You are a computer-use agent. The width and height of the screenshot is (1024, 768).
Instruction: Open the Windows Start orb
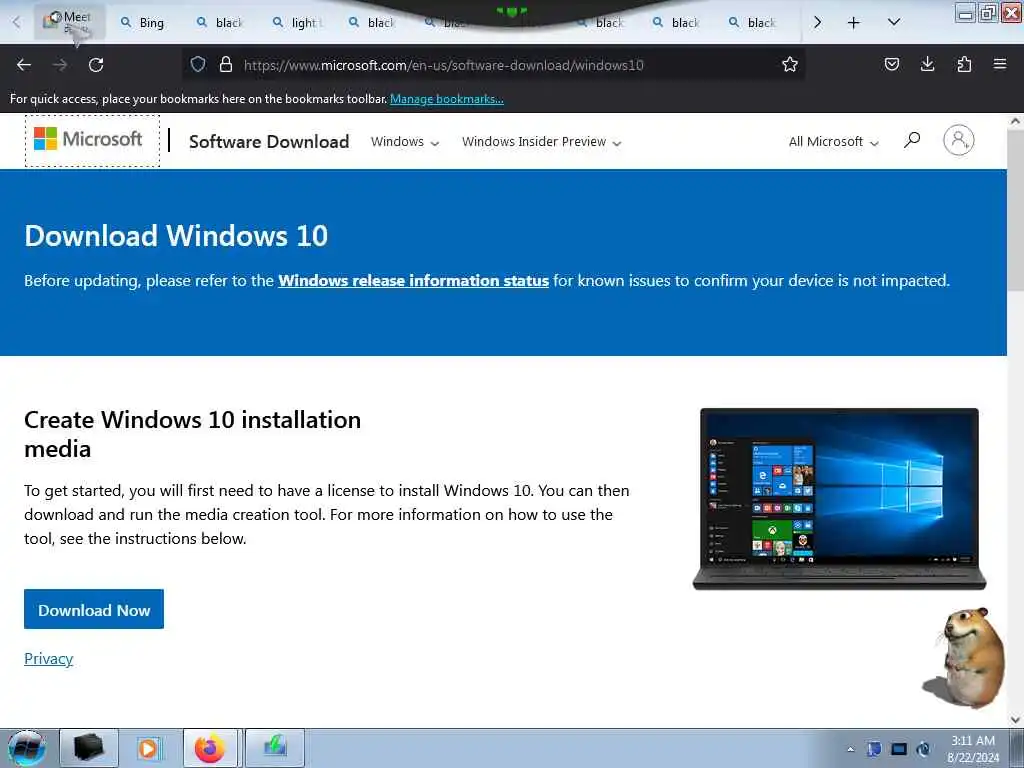(27, 748)
